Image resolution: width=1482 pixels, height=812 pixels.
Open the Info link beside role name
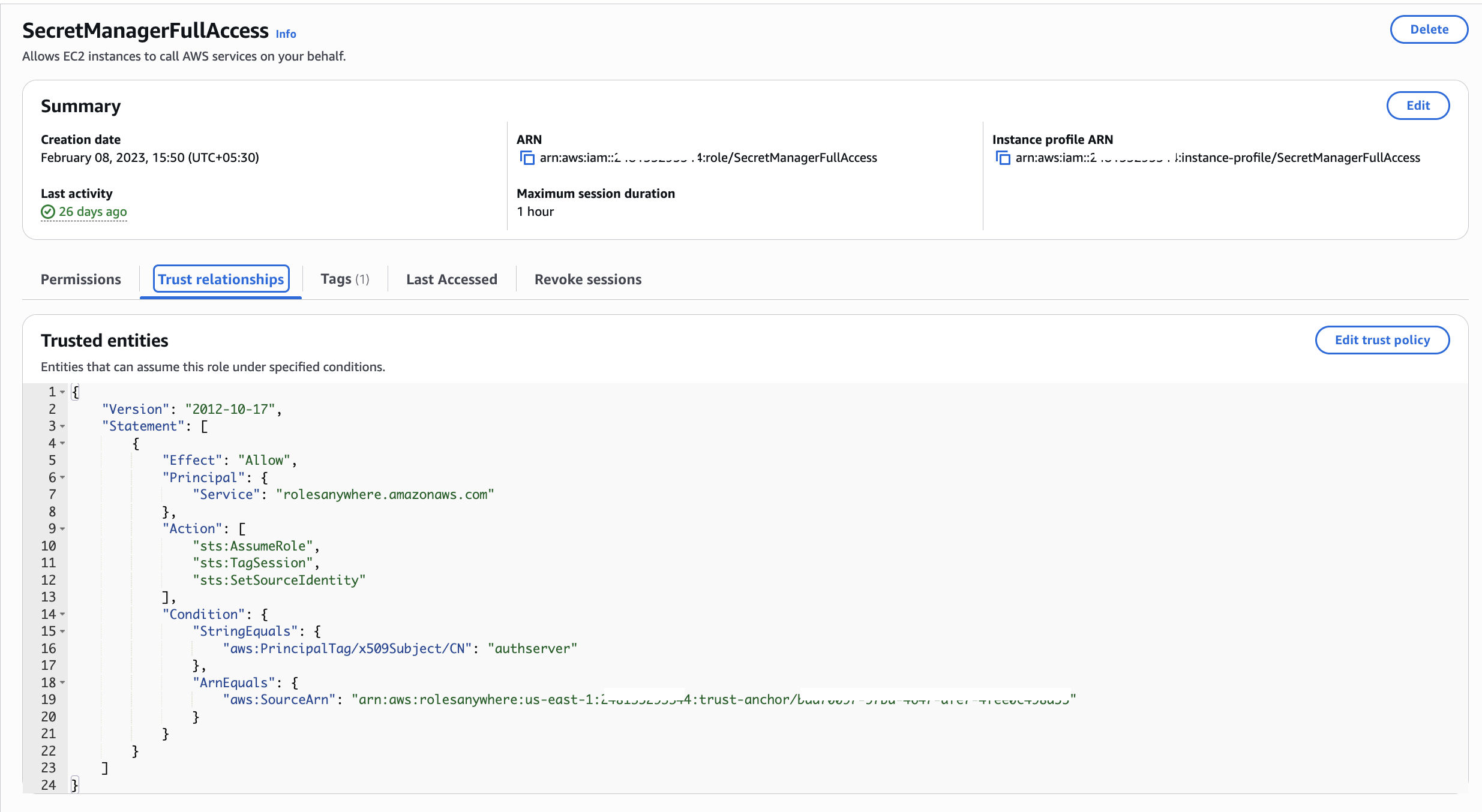286,34
